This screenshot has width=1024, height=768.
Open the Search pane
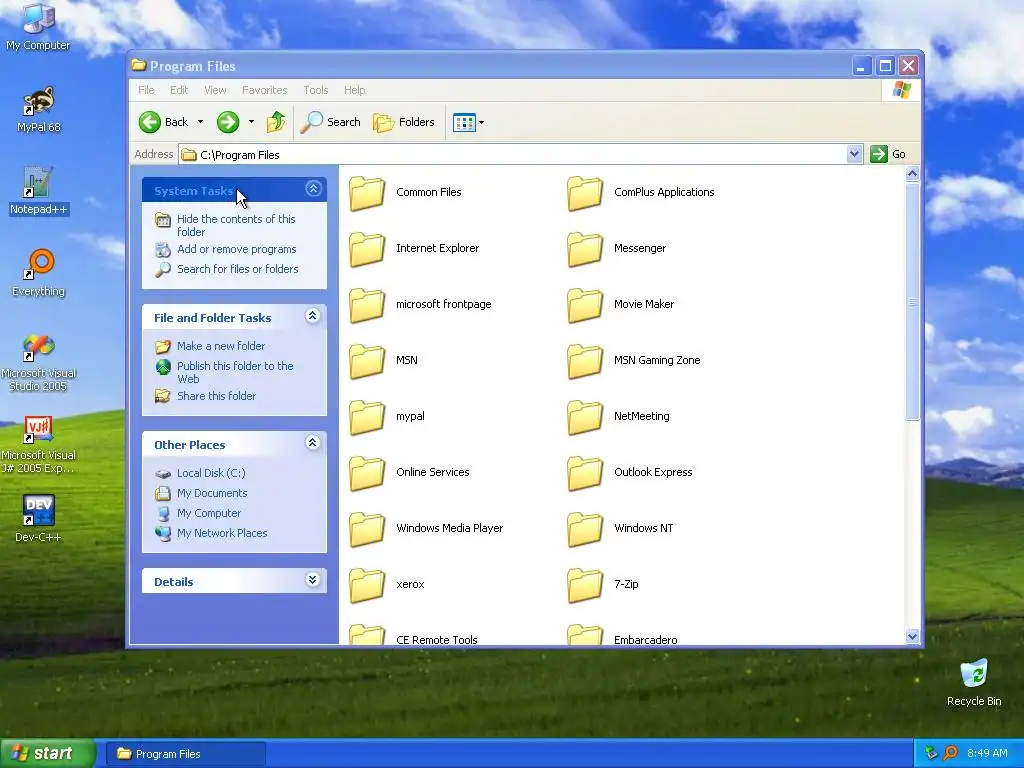click(x=330, y=122)
